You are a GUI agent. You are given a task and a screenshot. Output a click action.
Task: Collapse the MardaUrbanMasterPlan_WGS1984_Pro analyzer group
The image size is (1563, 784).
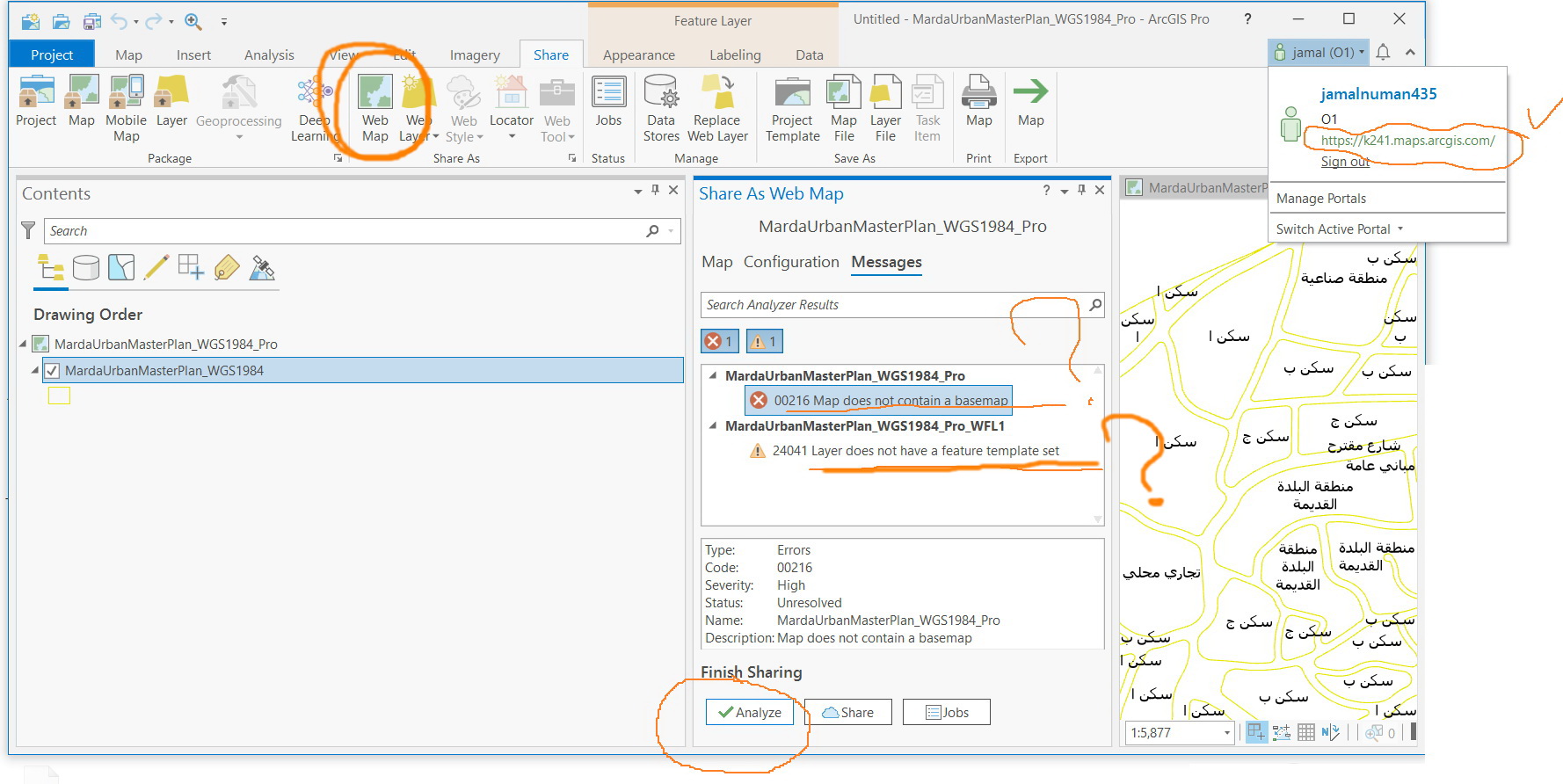[713, 375]
